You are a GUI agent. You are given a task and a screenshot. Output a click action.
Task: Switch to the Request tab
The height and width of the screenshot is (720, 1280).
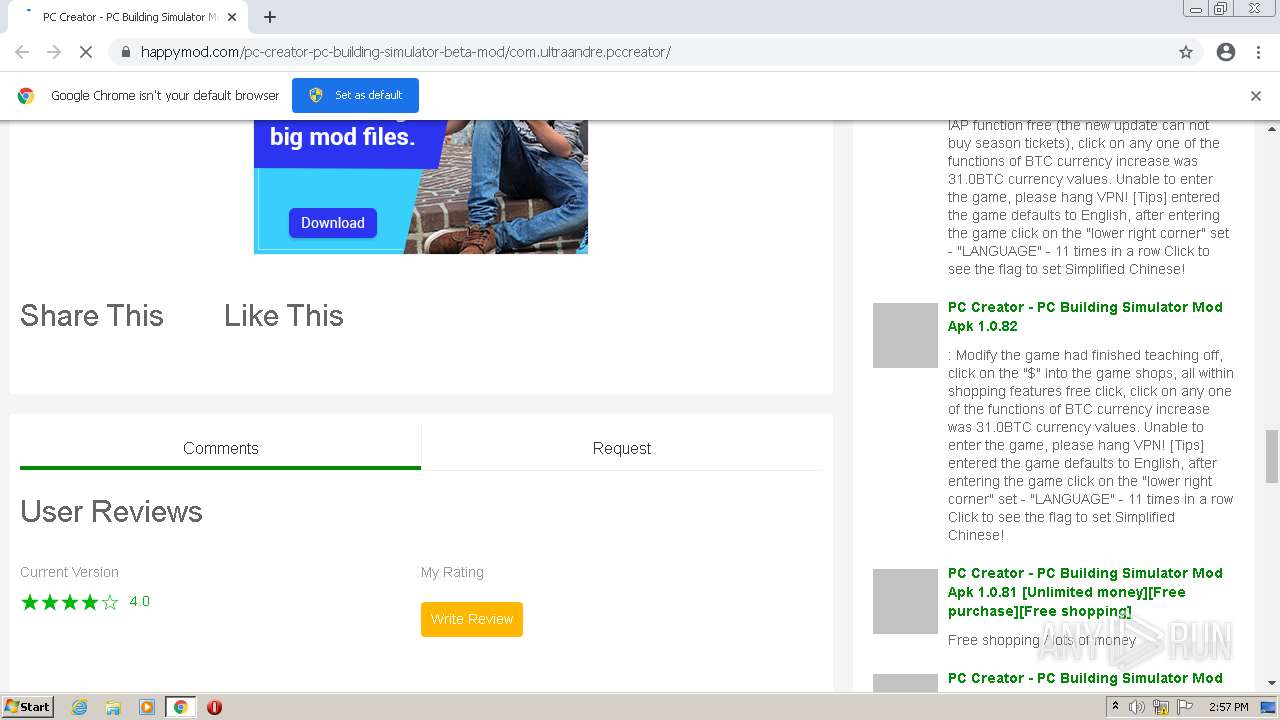pos(622,448)
